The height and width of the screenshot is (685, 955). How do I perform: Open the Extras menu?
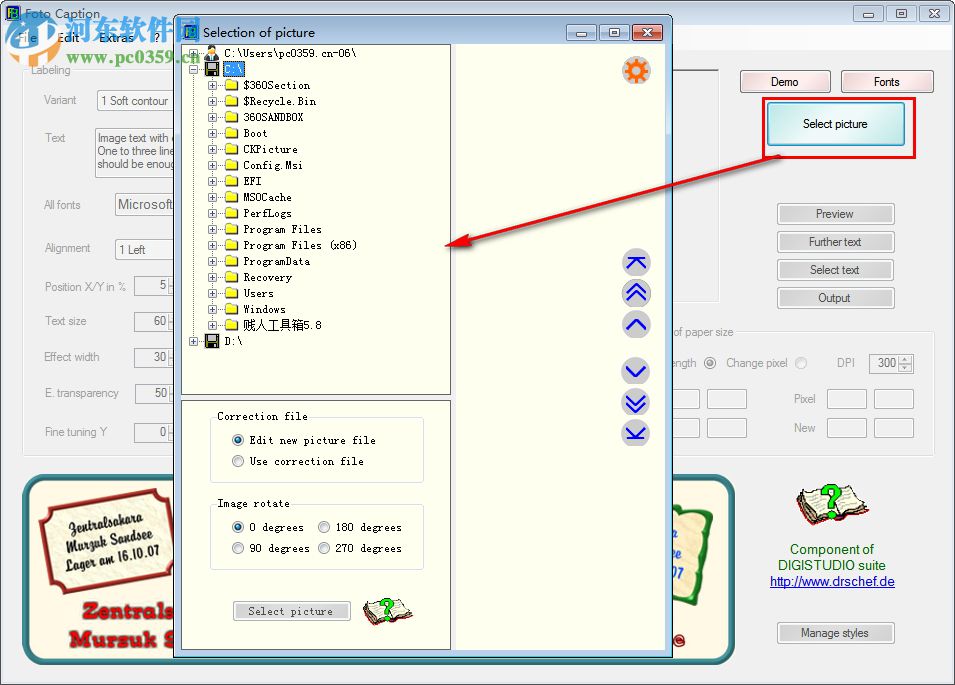pos(116,38)
